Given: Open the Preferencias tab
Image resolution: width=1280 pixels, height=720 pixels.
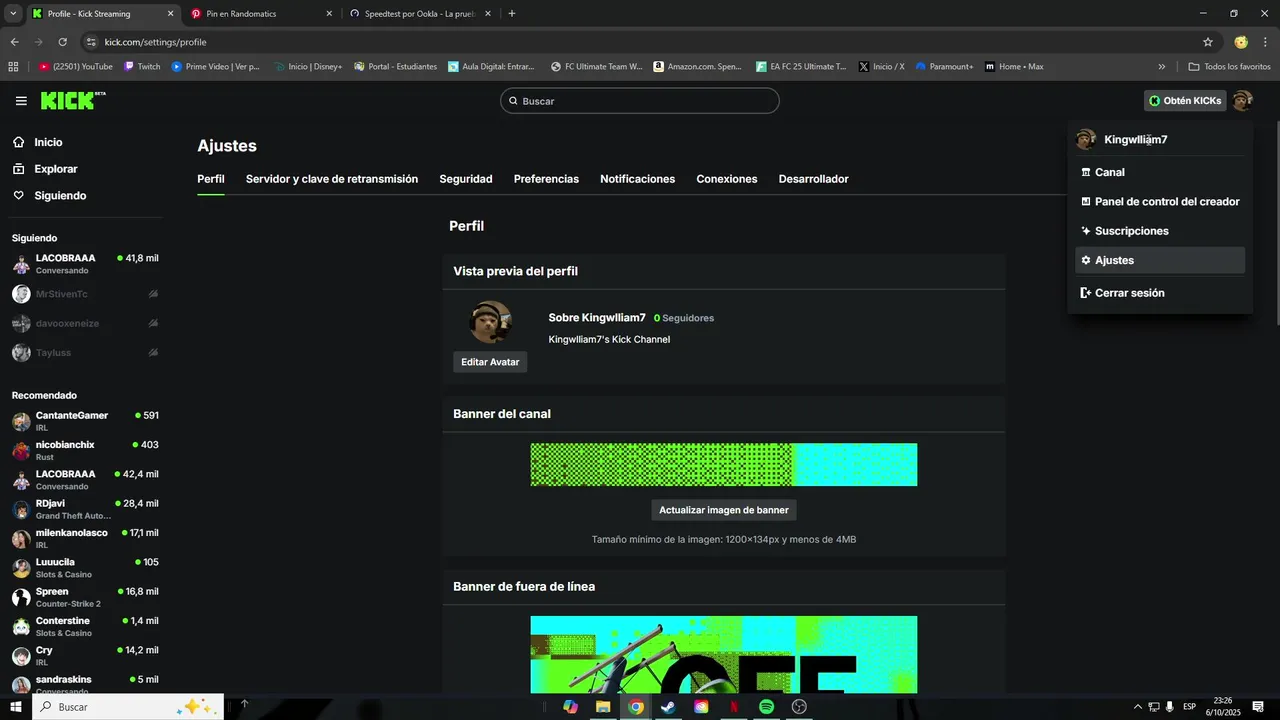Looking at the screenshot, I should pyautogui.click(x=546, y=179).
